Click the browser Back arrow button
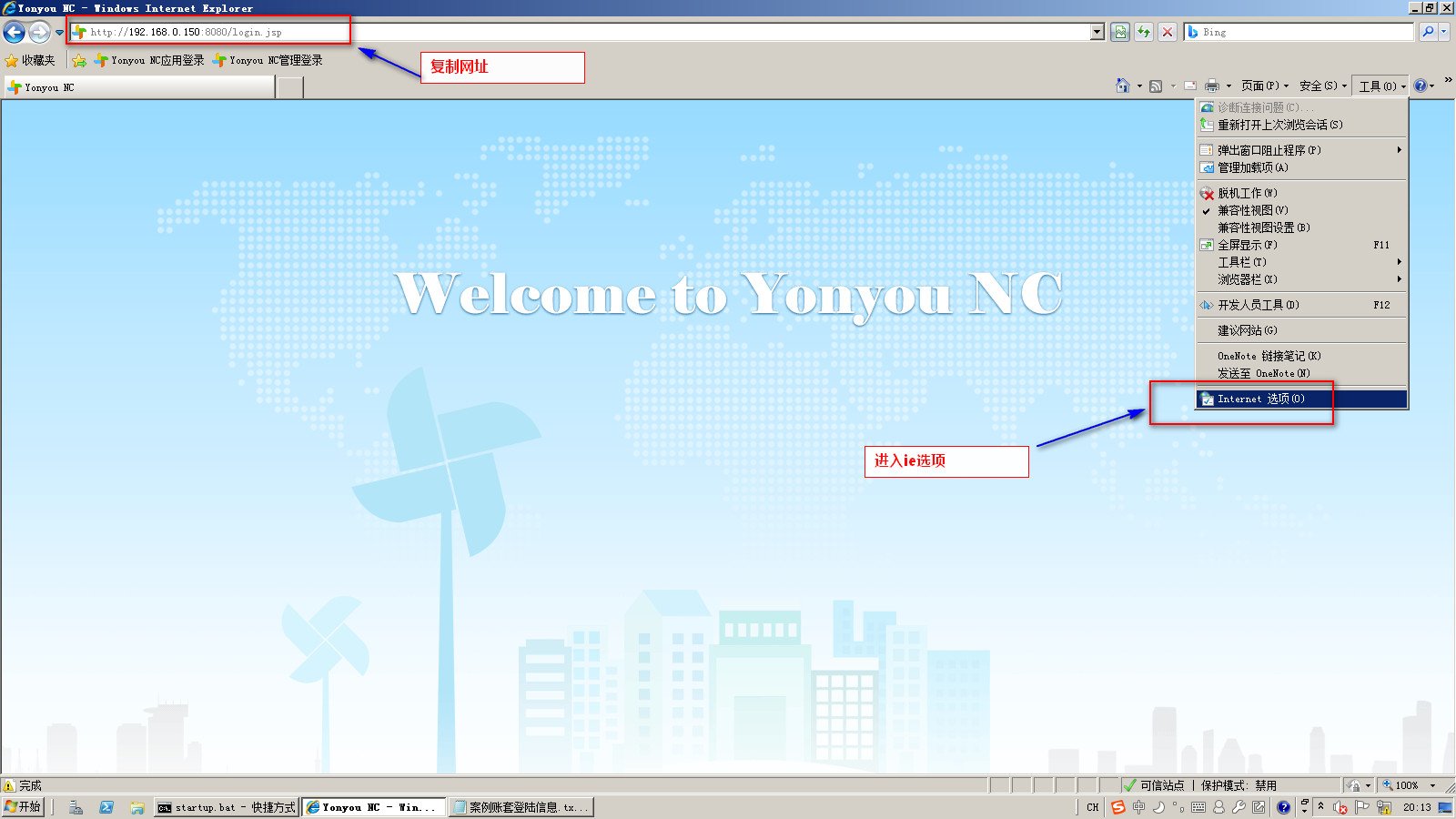This screenshot has width=1456, height=819. 15,33
